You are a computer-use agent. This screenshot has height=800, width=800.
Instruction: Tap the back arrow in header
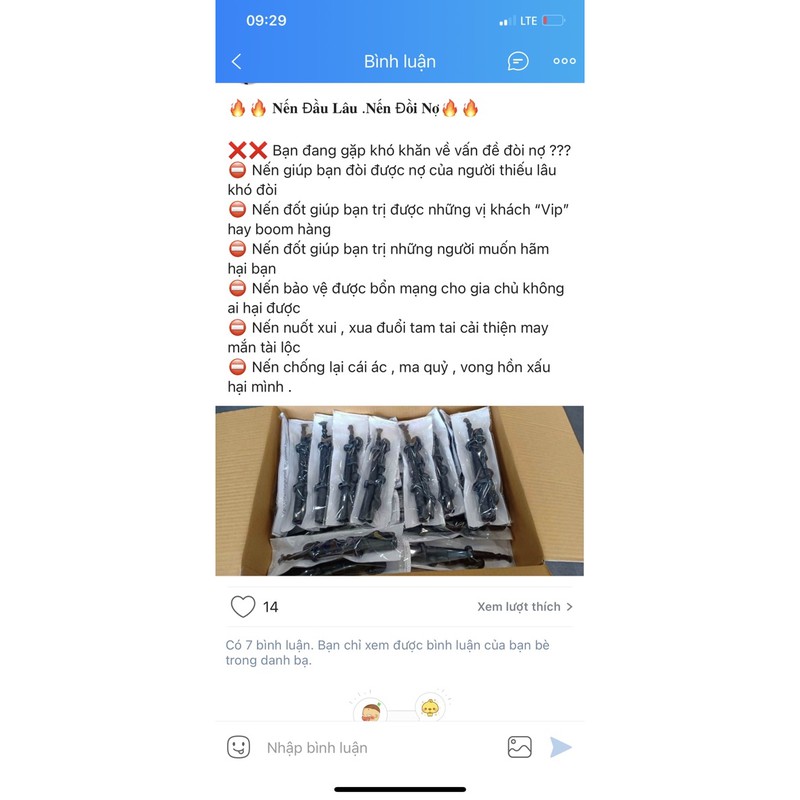pos(236,62)
